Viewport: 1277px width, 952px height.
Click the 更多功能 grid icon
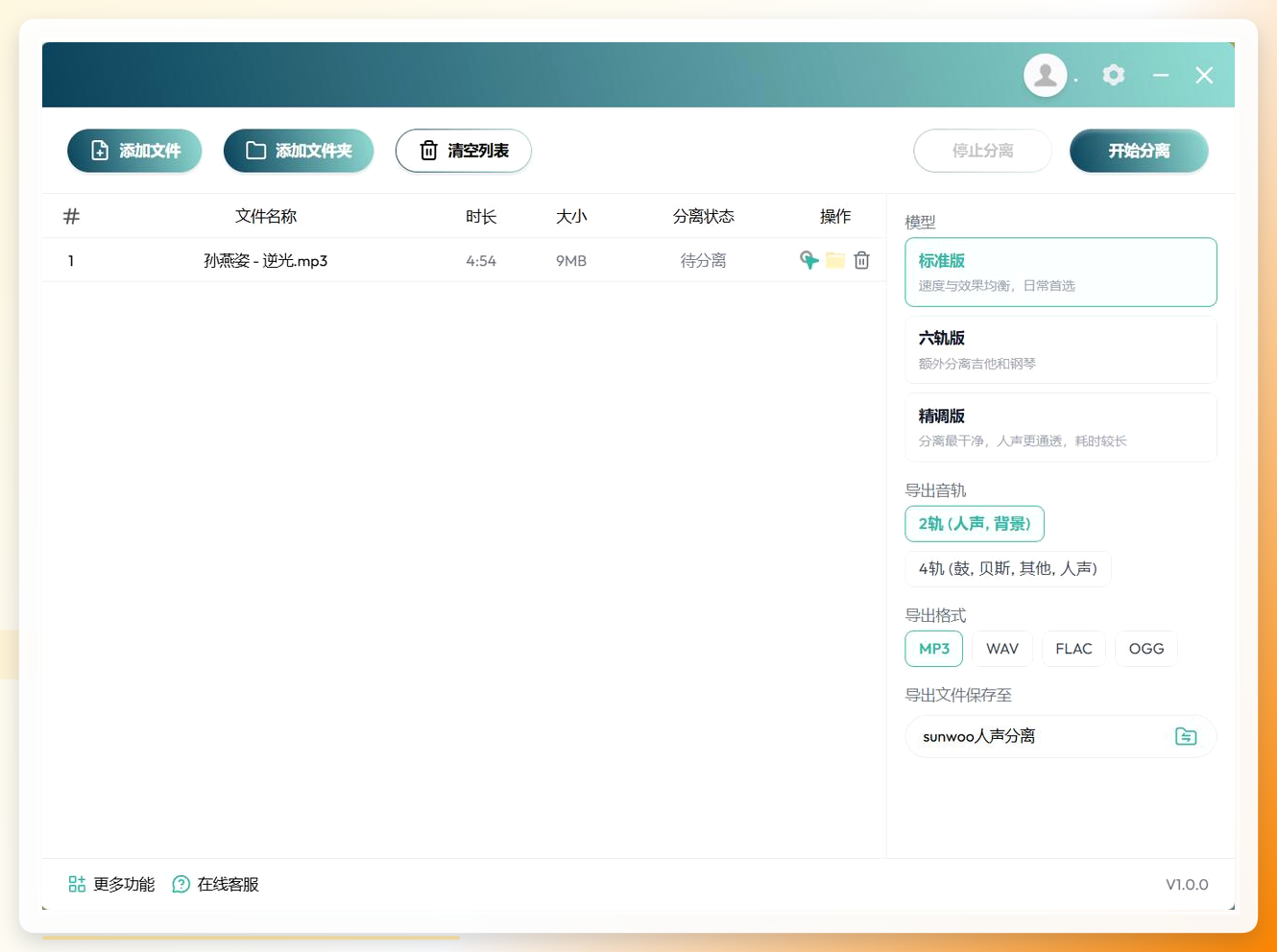point(77,884)
